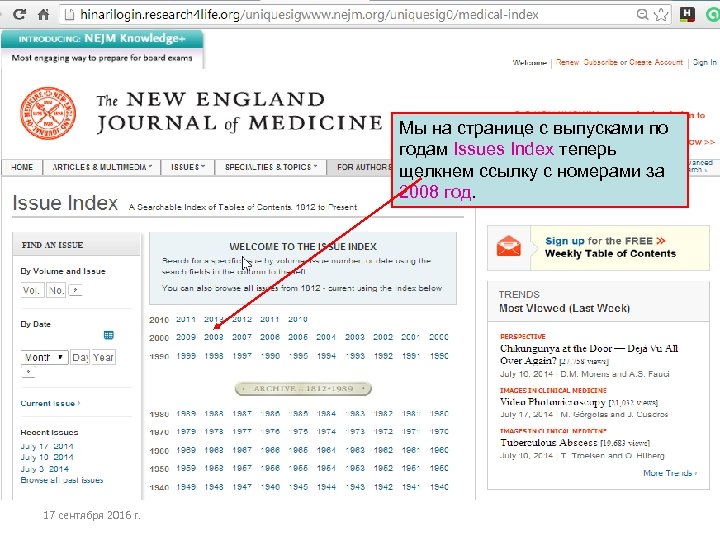Click into the Vol. input field
Screen dimensions: 720x540
(x=32, y=290)
